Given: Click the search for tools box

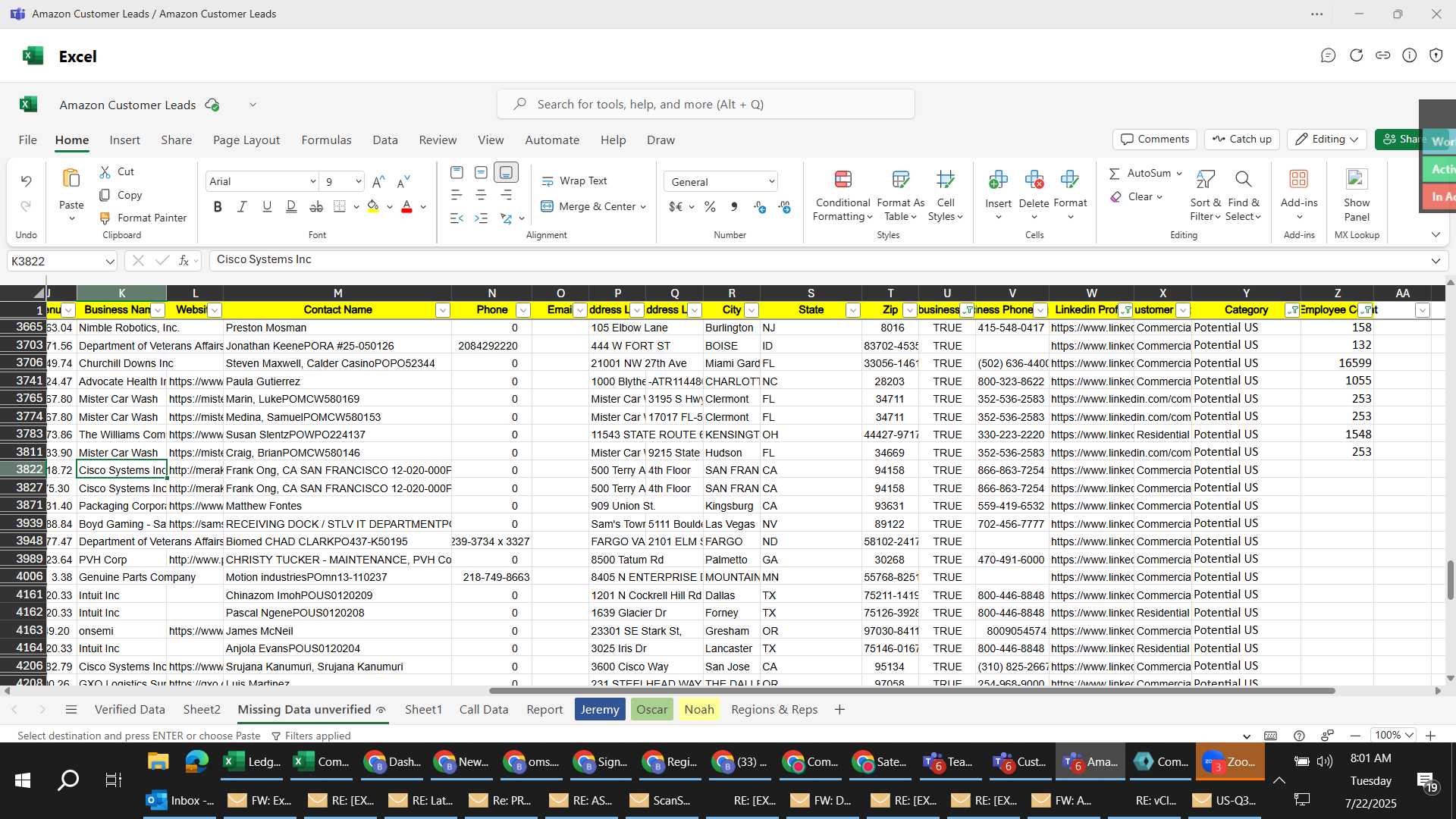Looking at the screenshot, I should [x=705, y=105].
